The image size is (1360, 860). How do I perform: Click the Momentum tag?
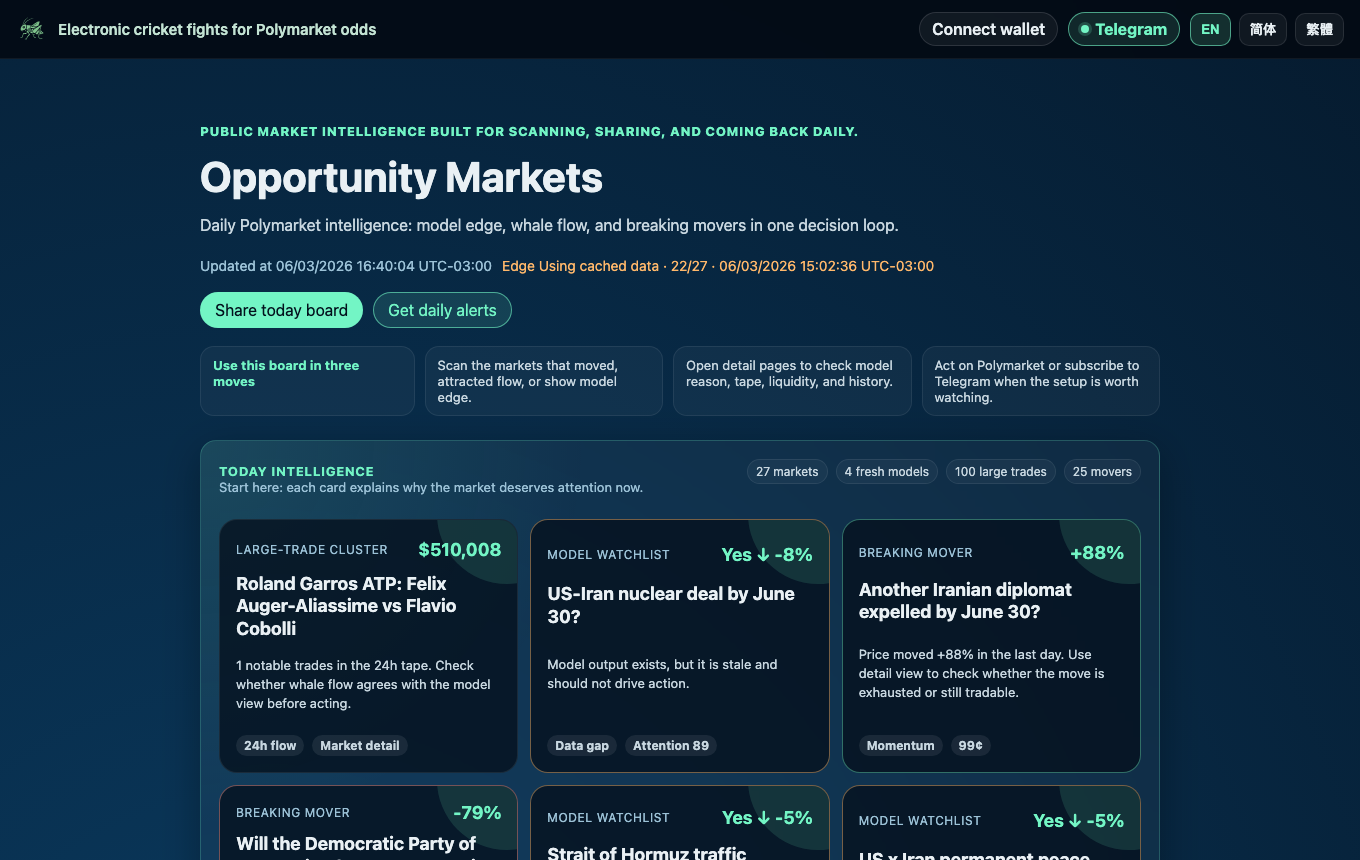(x=900, y=745)
